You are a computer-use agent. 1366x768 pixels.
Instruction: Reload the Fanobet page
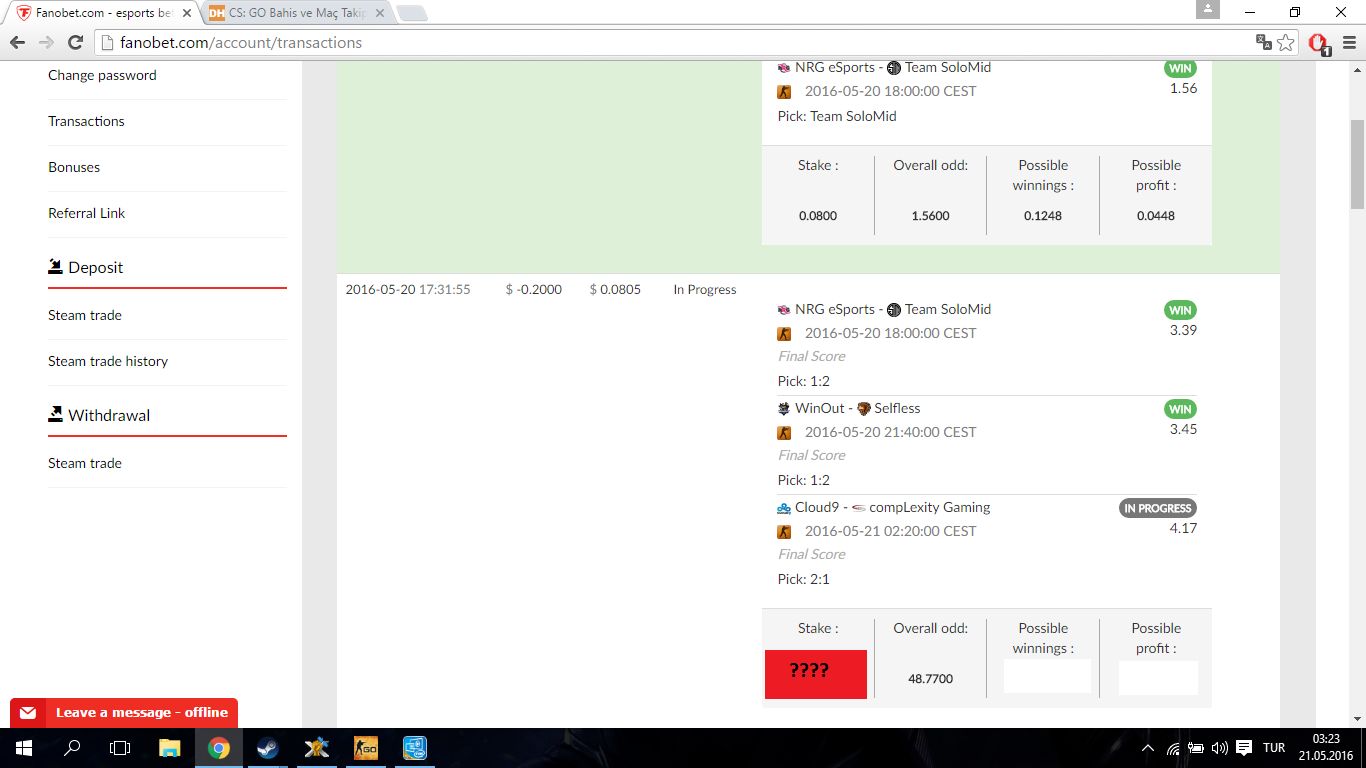[x=75, y=43]
